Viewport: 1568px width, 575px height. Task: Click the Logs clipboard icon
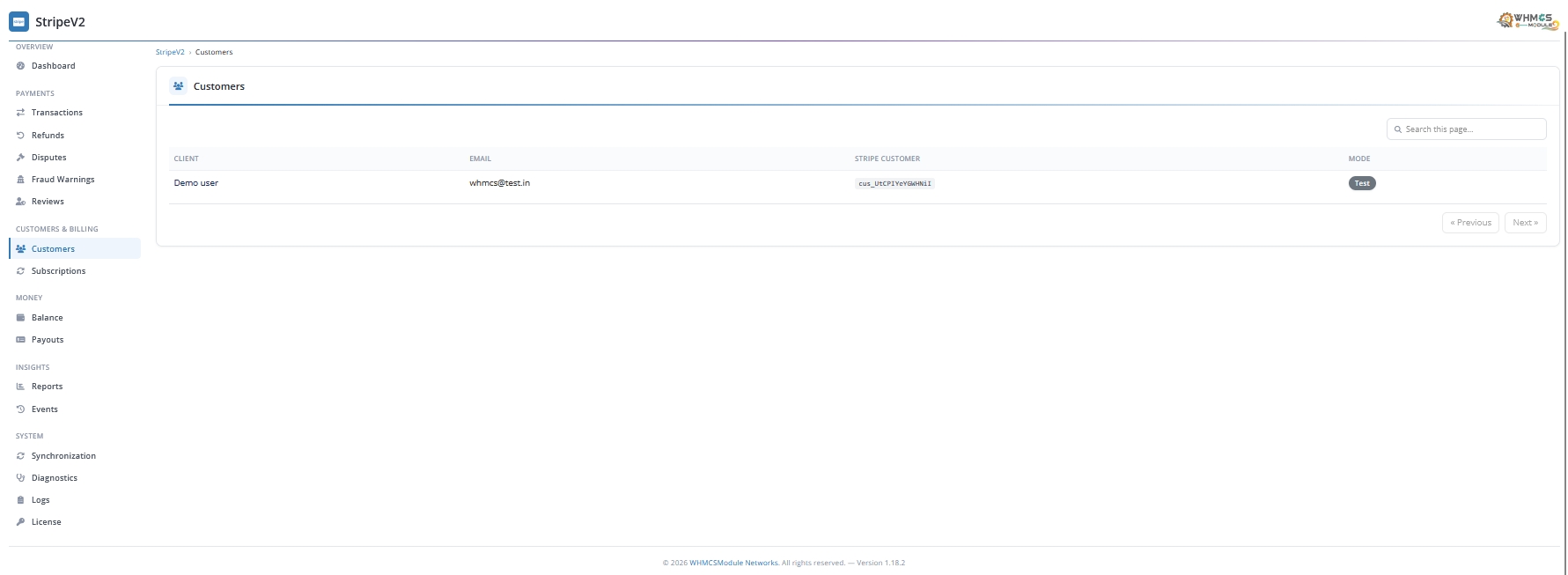pyautogui.click(x=20, y=500)
